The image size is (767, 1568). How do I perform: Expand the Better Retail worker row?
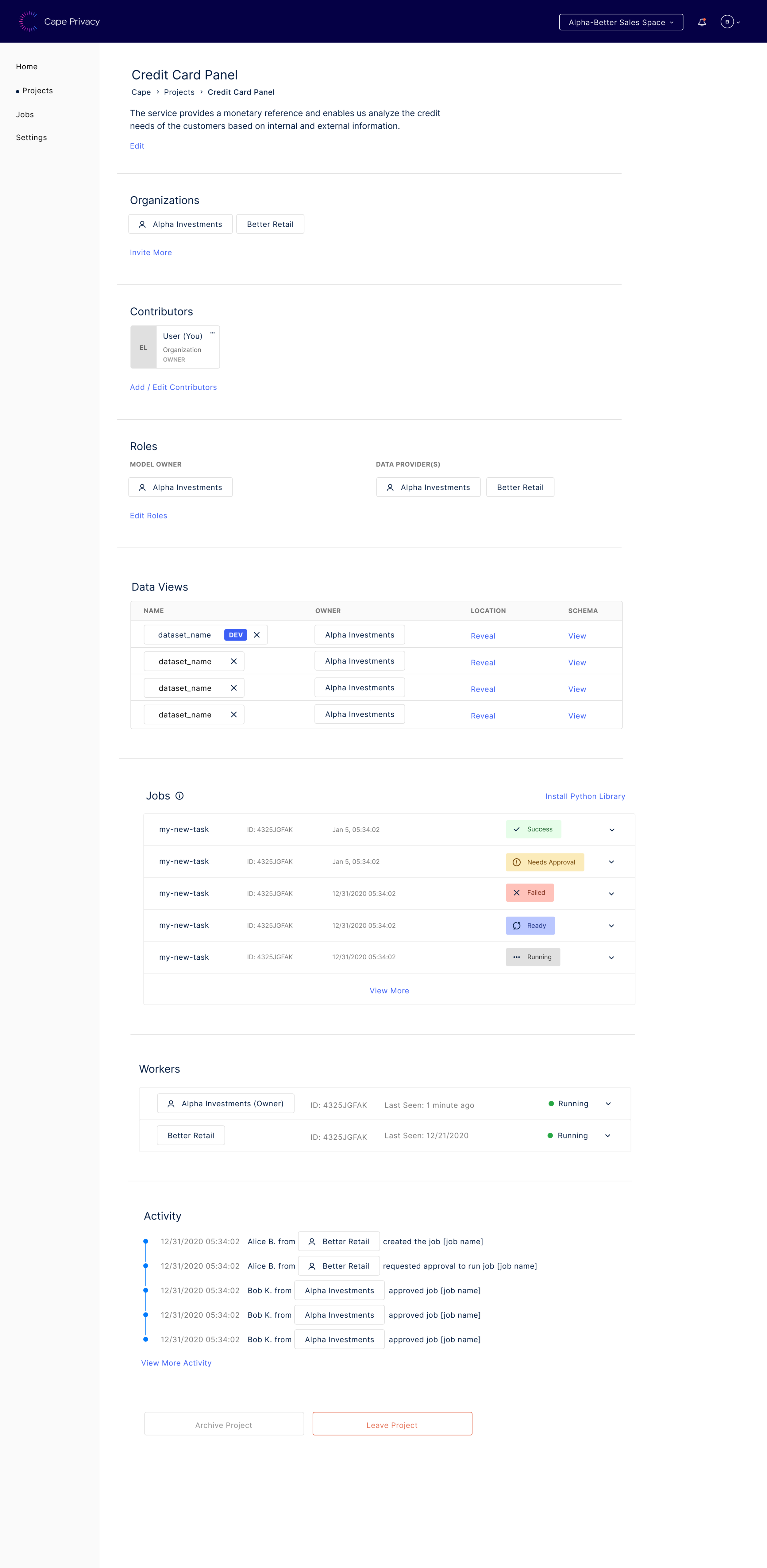pyautogui.click(x=607, y=1136)
